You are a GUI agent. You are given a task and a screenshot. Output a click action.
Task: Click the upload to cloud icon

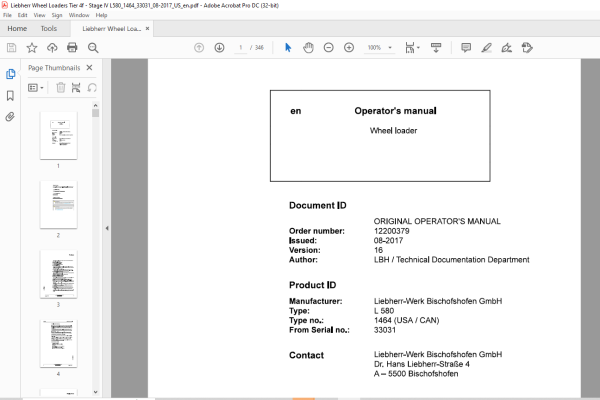[x=52, y=48]
